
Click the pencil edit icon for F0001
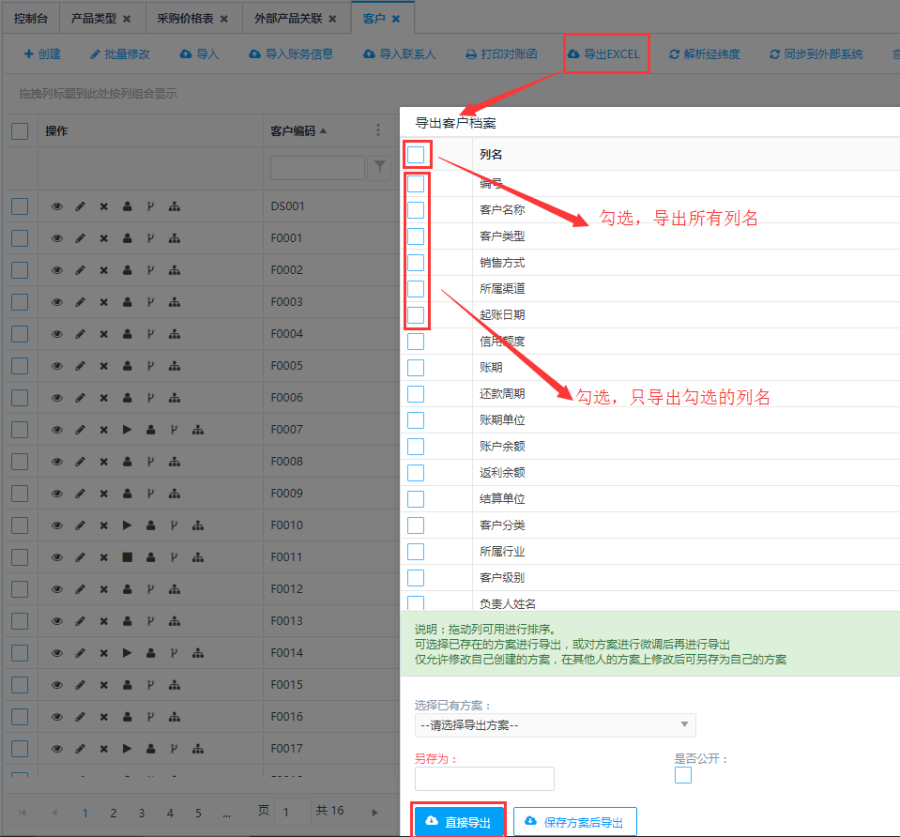(80, 239)
